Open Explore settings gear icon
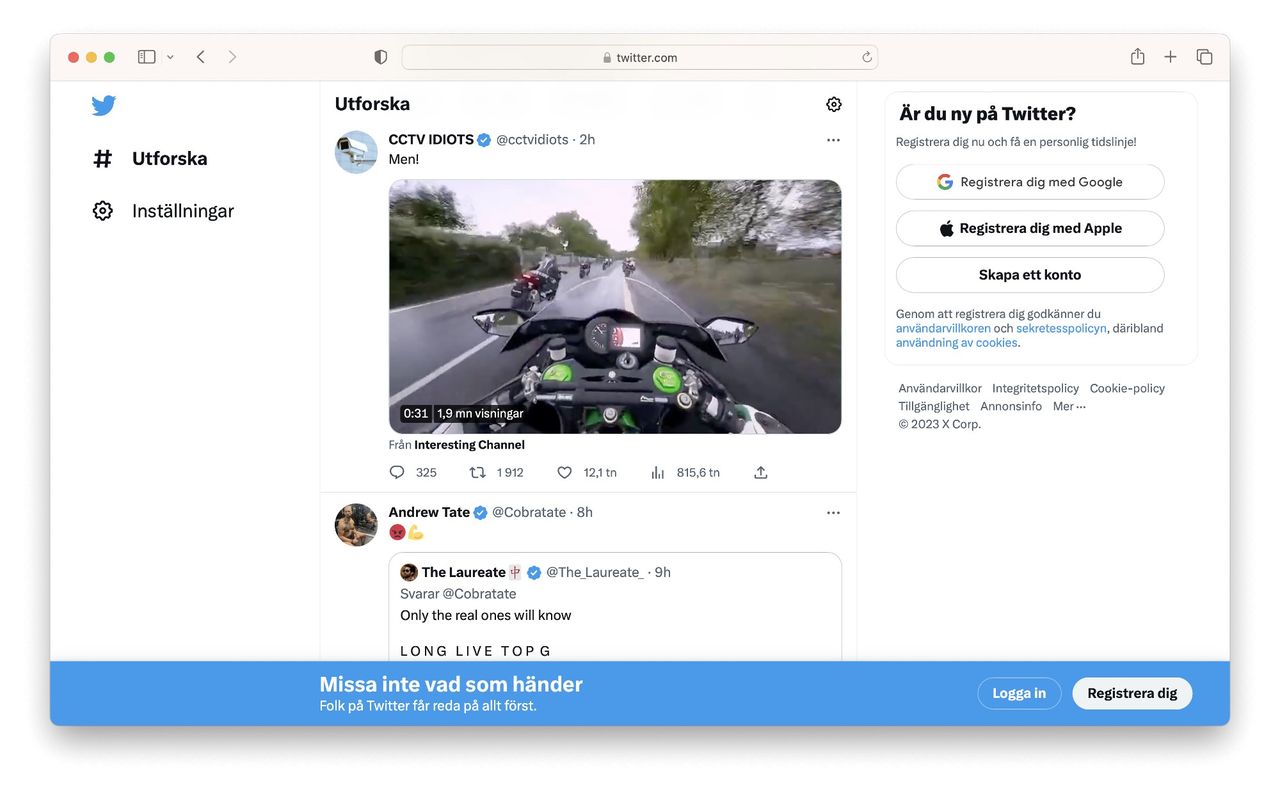Image resolution: width=1280 pixels, height=792 pixels. [x=834, y=104]
